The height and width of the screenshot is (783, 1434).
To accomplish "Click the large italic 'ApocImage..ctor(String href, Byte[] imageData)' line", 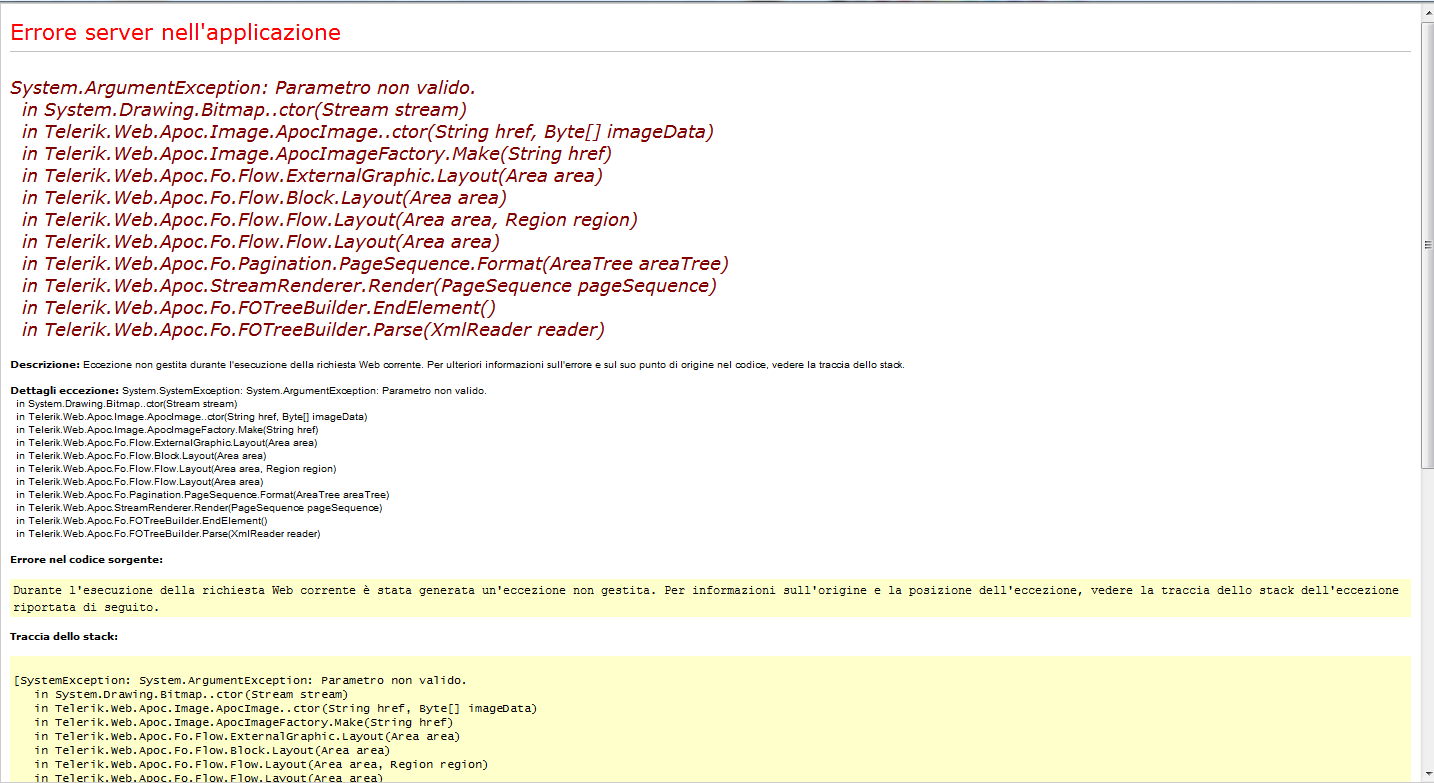I will (x=367, y=132).
